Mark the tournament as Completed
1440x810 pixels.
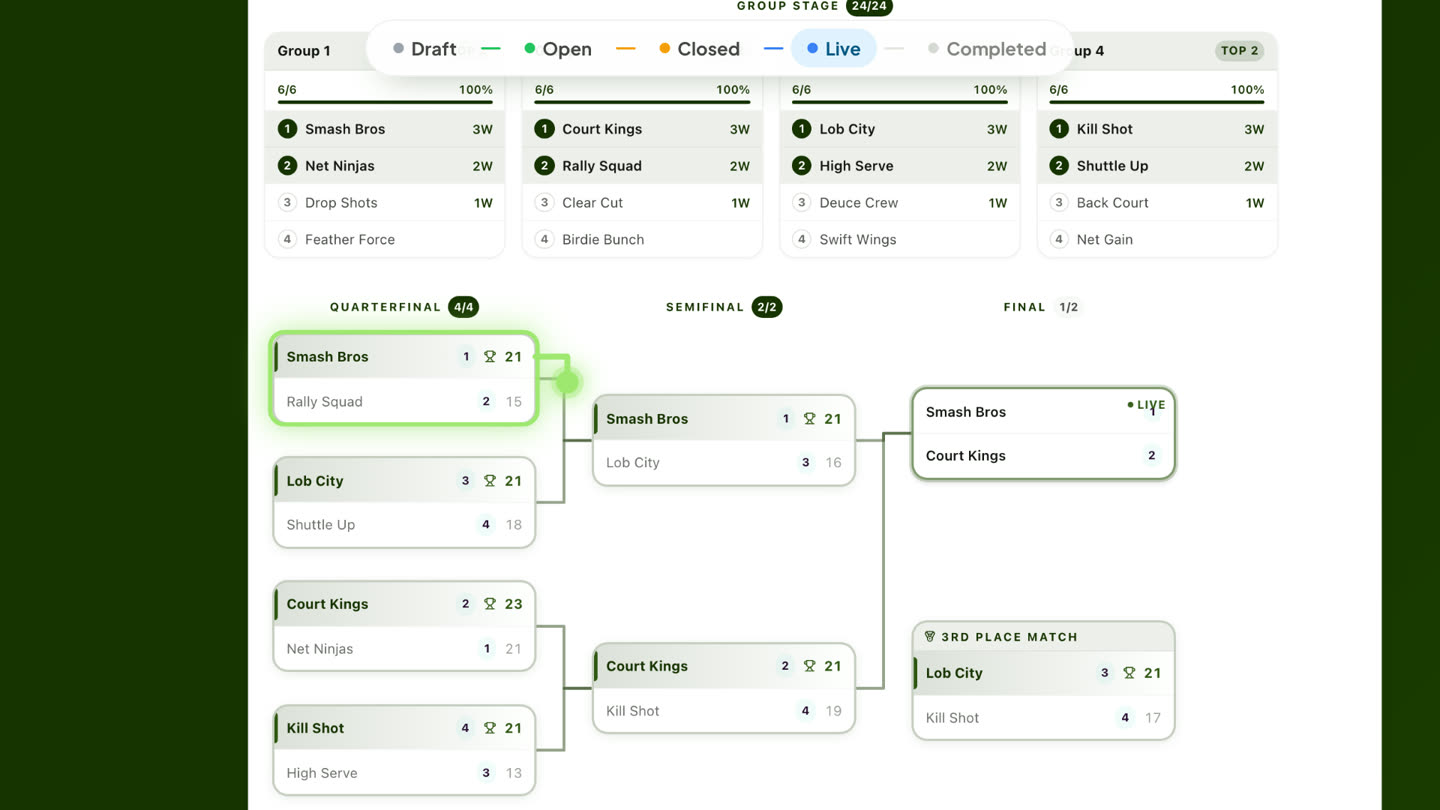pyautogui.click(x=986, y=49)
